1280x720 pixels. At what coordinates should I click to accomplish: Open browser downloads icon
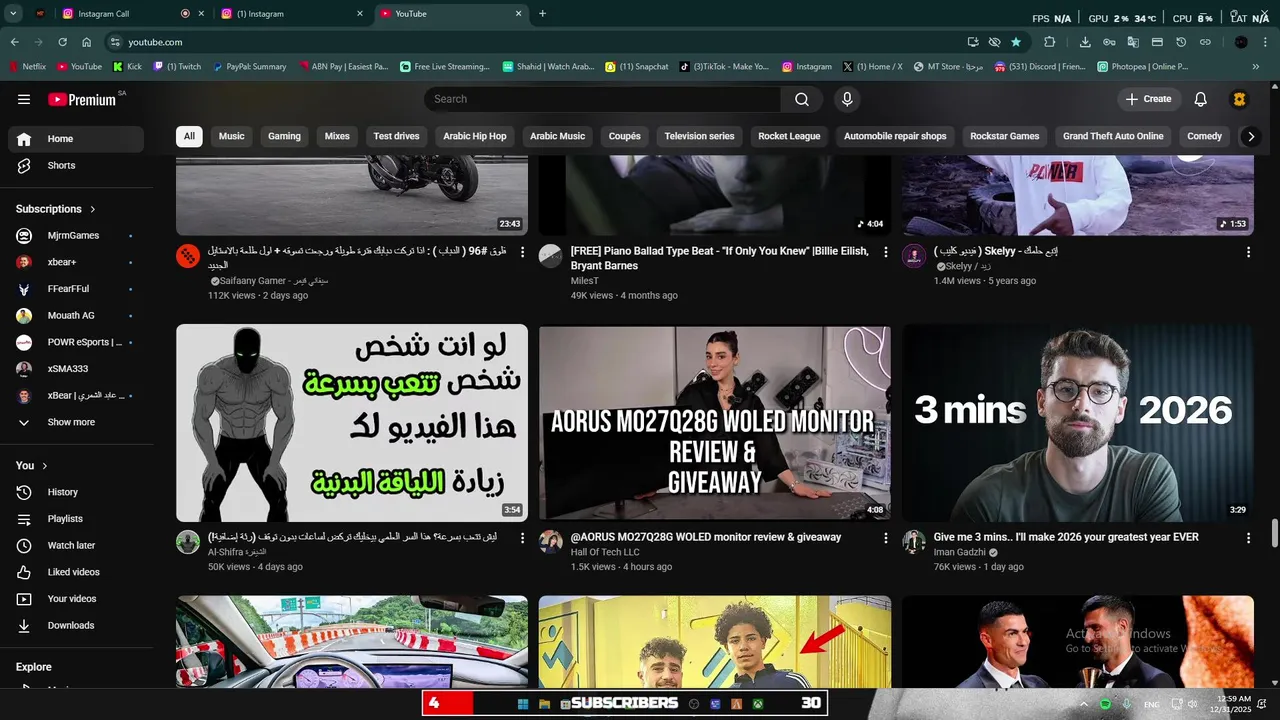pyautogui.click(x=1085, y=42)
